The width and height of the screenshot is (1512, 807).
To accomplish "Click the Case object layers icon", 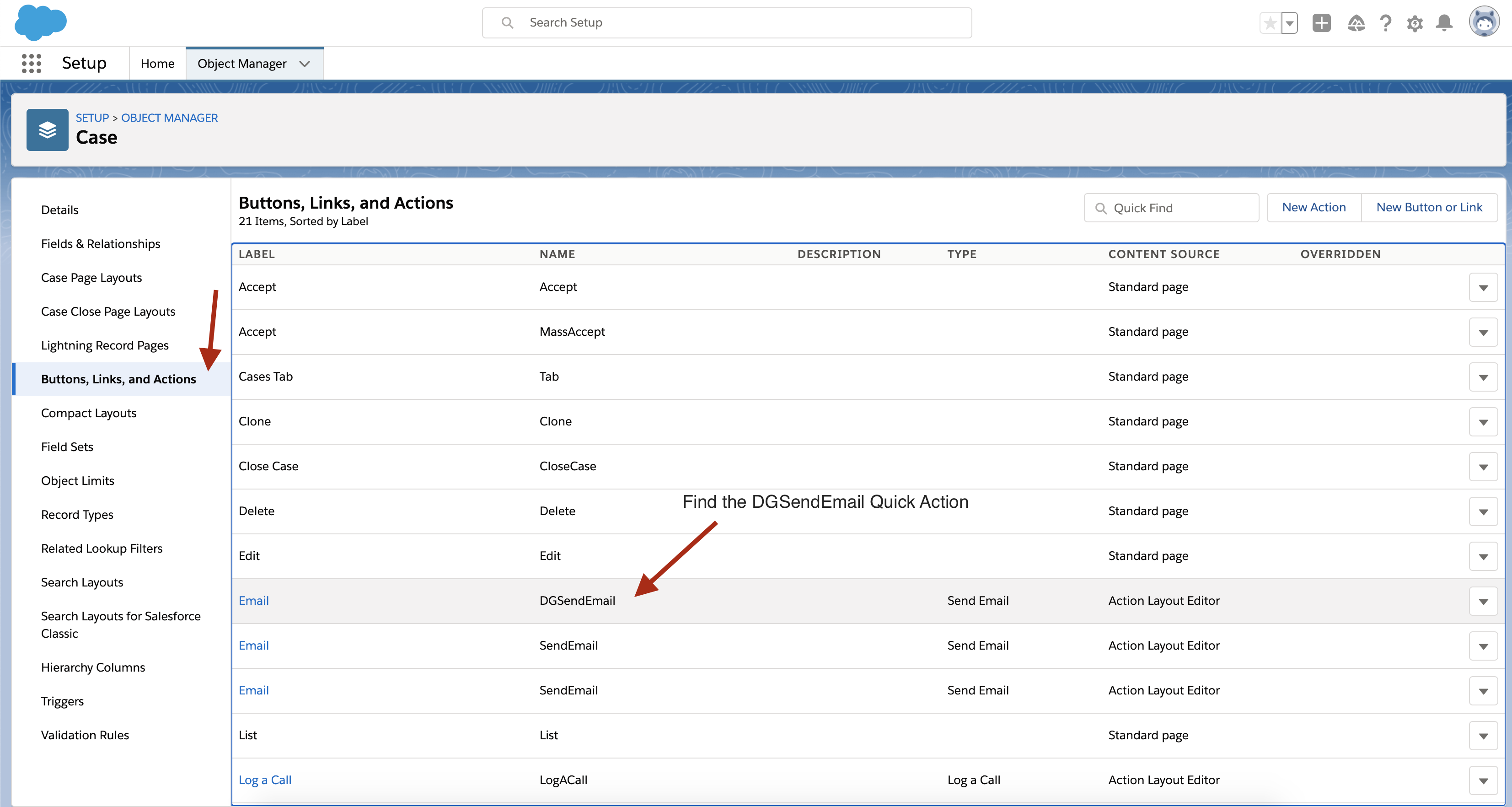I will [48, 130].
